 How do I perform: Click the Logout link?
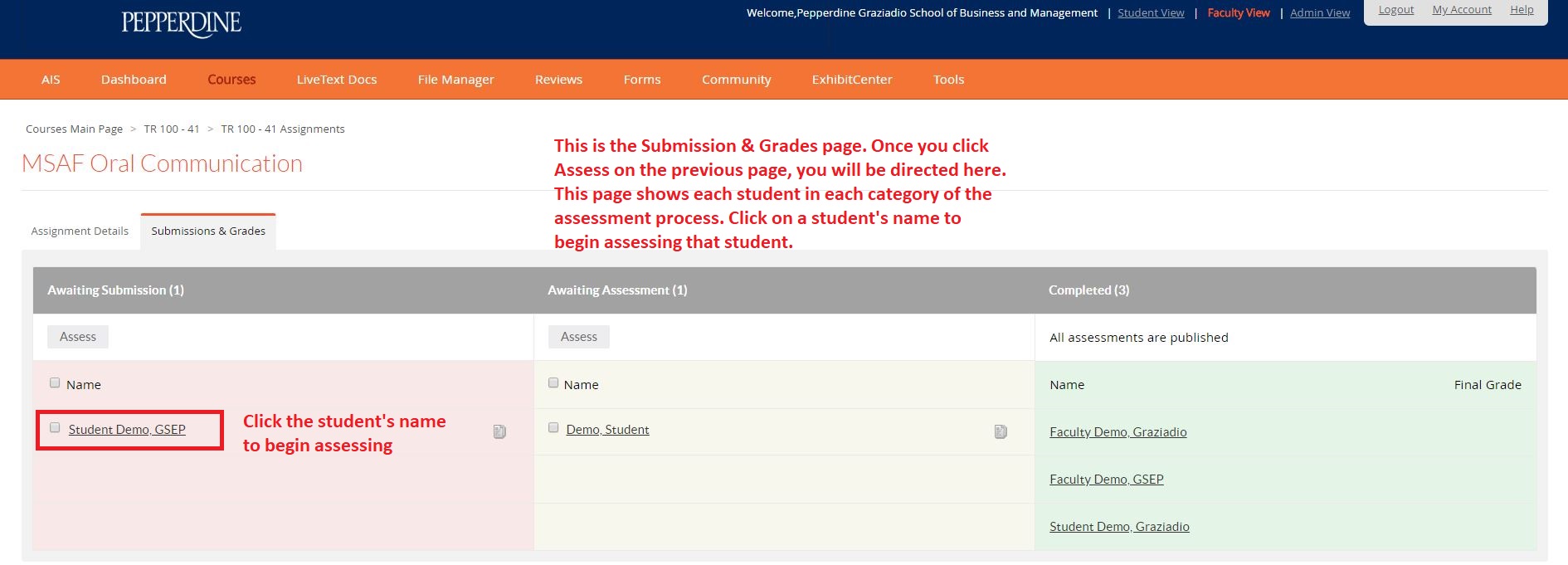coord(1396,10)
